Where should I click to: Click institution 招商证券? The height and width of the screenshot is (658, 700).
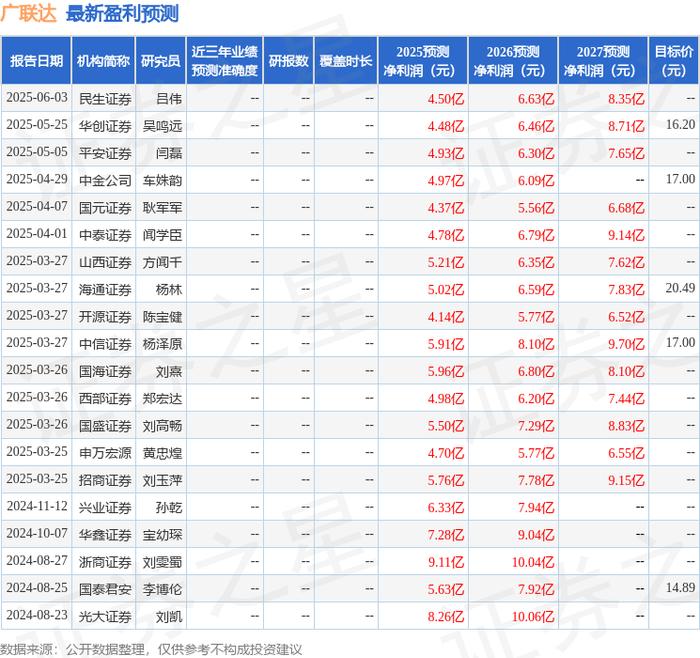coord(105,480)
